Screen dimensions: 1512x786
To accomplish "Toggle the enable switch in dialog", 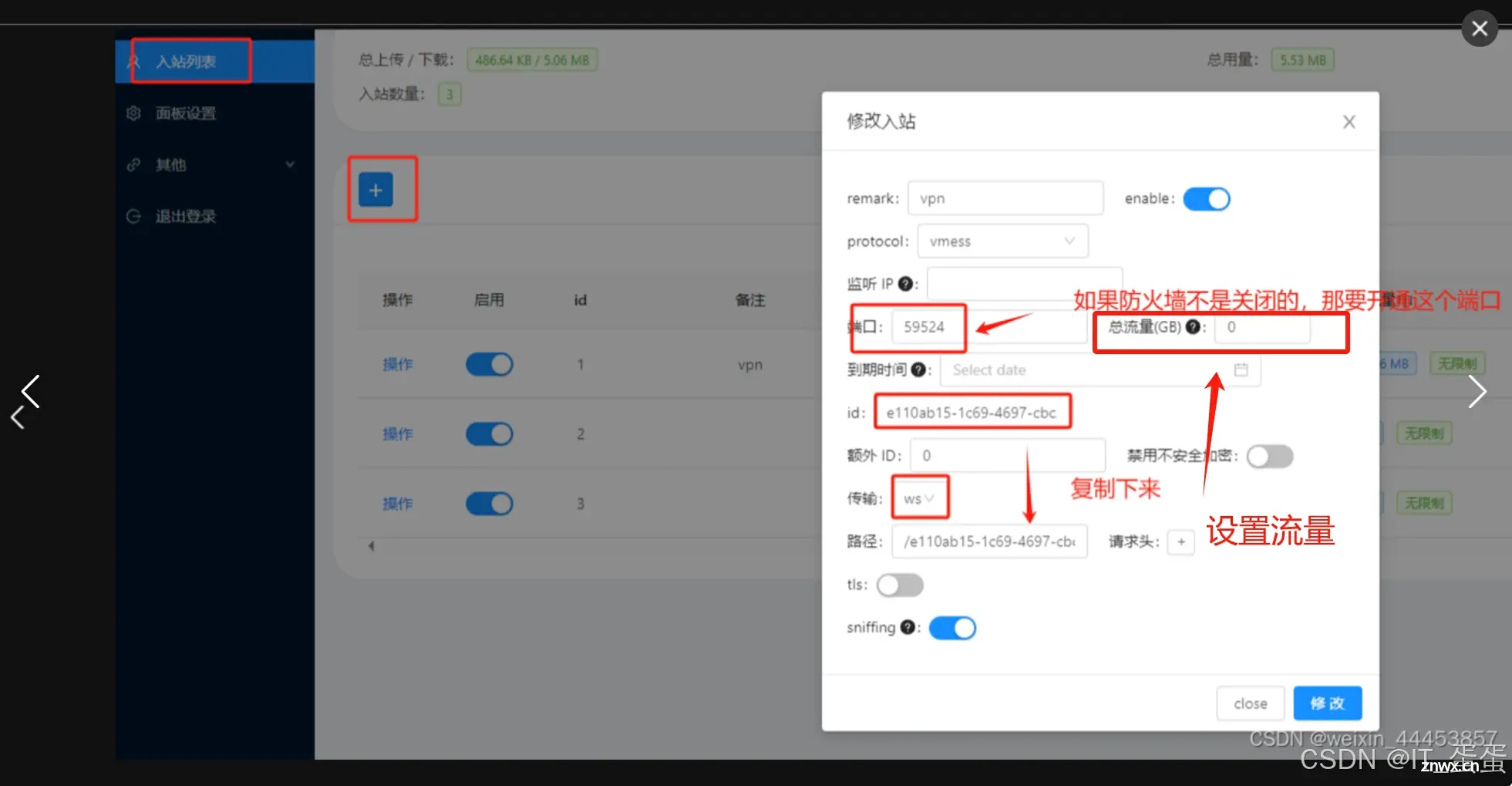I will click(x=1207, y=199).
